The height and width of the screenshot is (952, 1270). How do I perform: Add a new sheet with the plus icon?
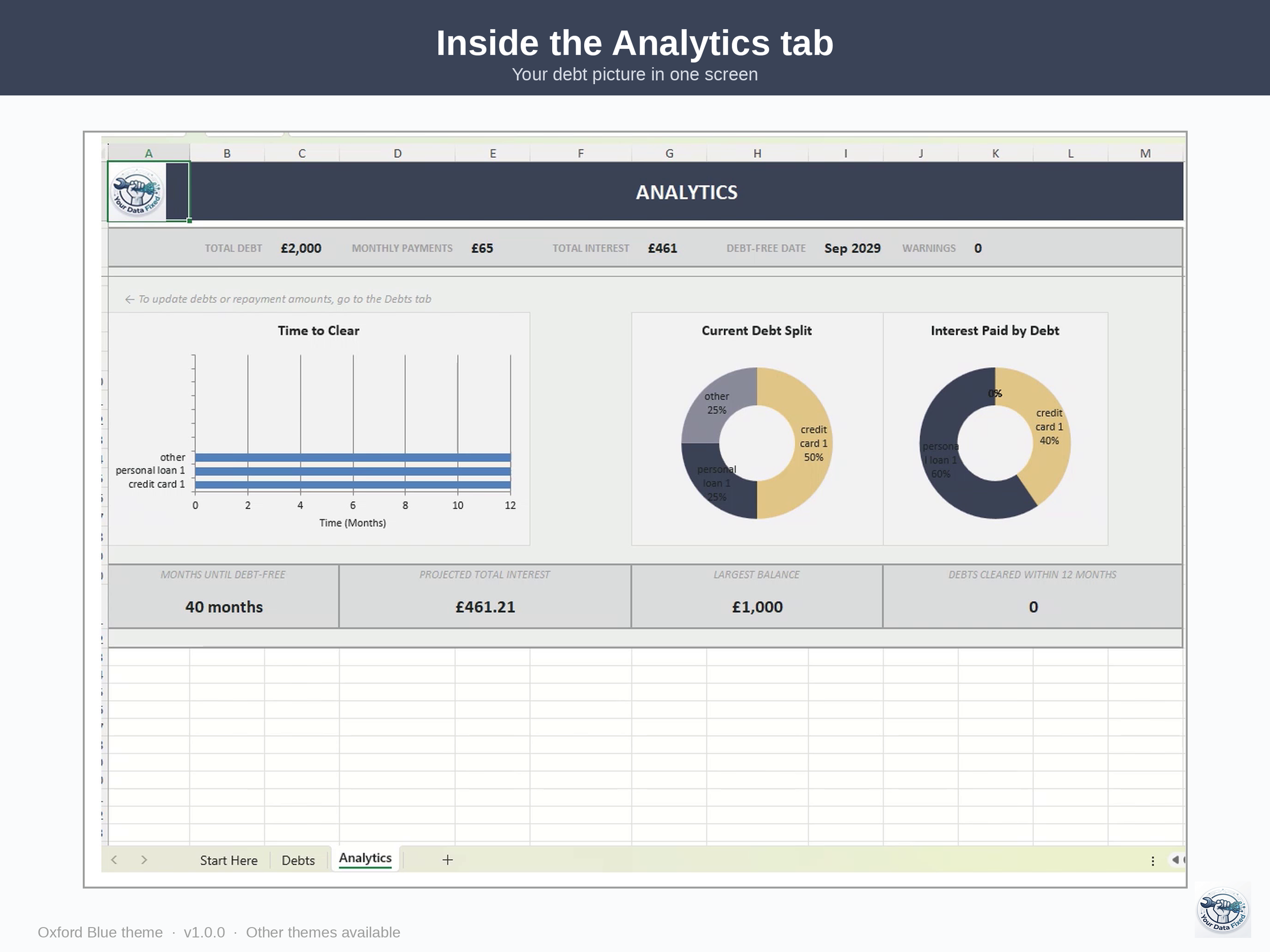pos(447,860)
